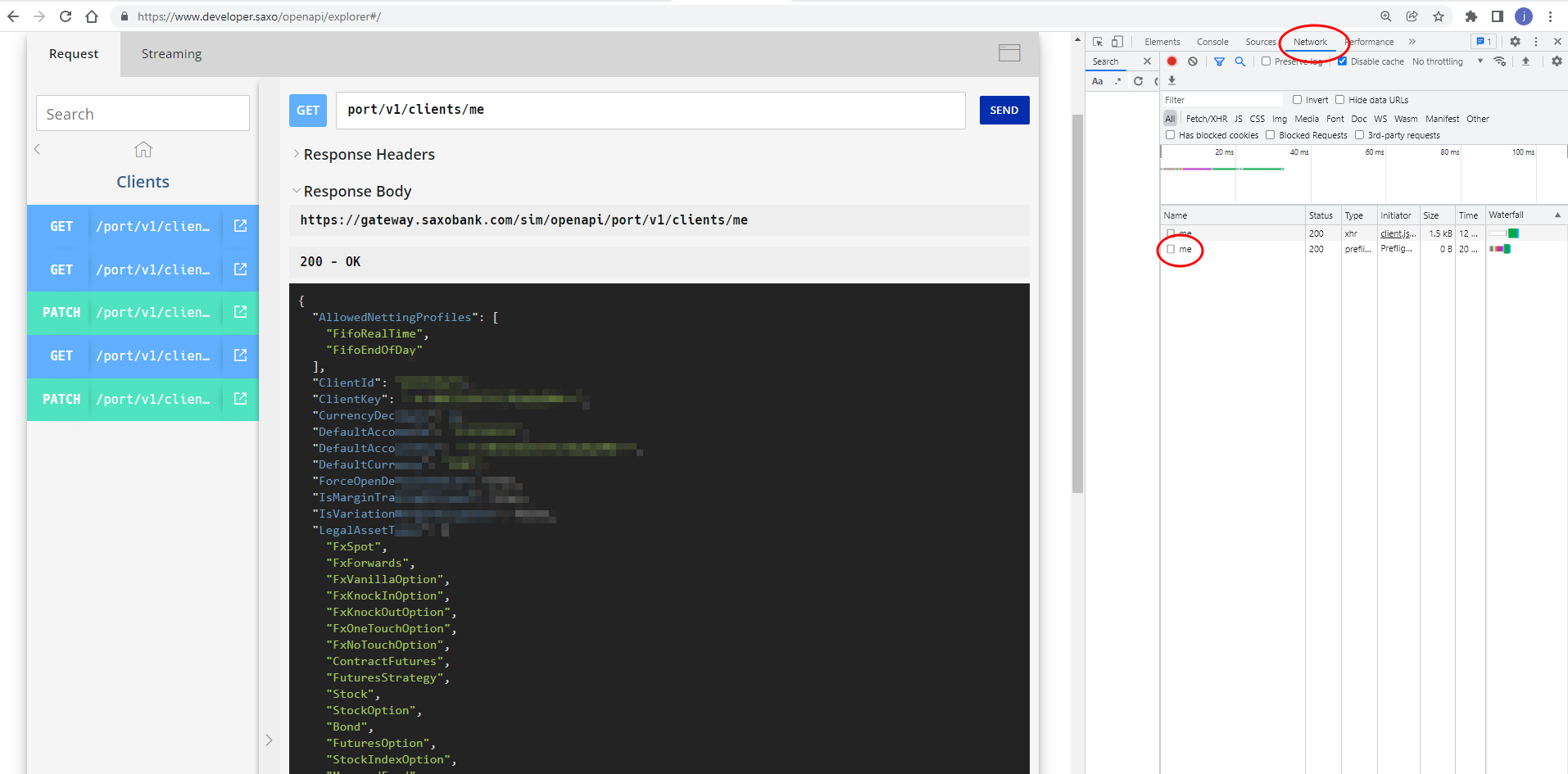Toggle the DevTools device toolbar icon
This screenshot has height=774, width=1568.
(1117, 42)
